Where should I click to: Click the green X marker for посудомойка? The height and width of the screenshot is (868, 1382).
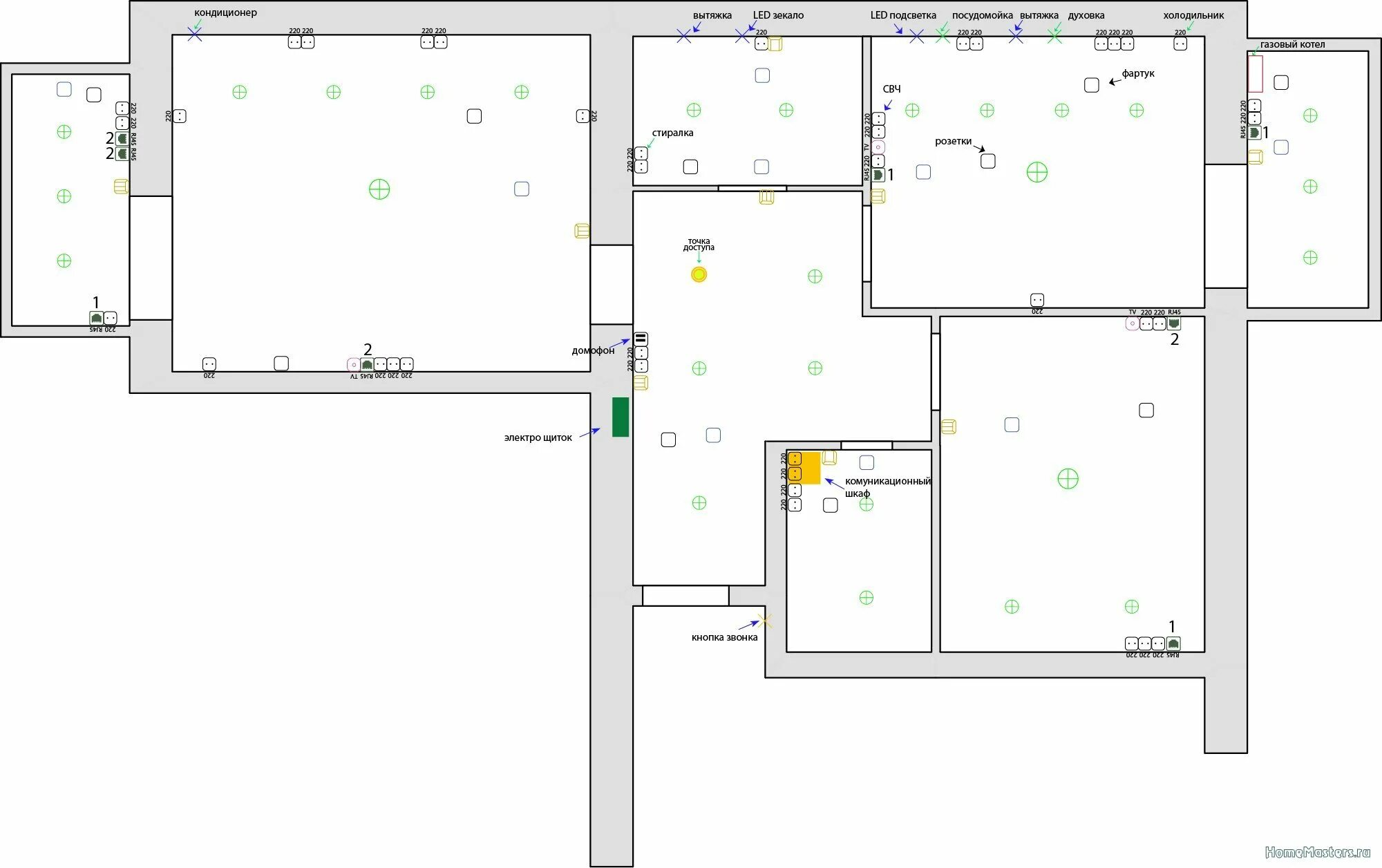pos(943,36)
